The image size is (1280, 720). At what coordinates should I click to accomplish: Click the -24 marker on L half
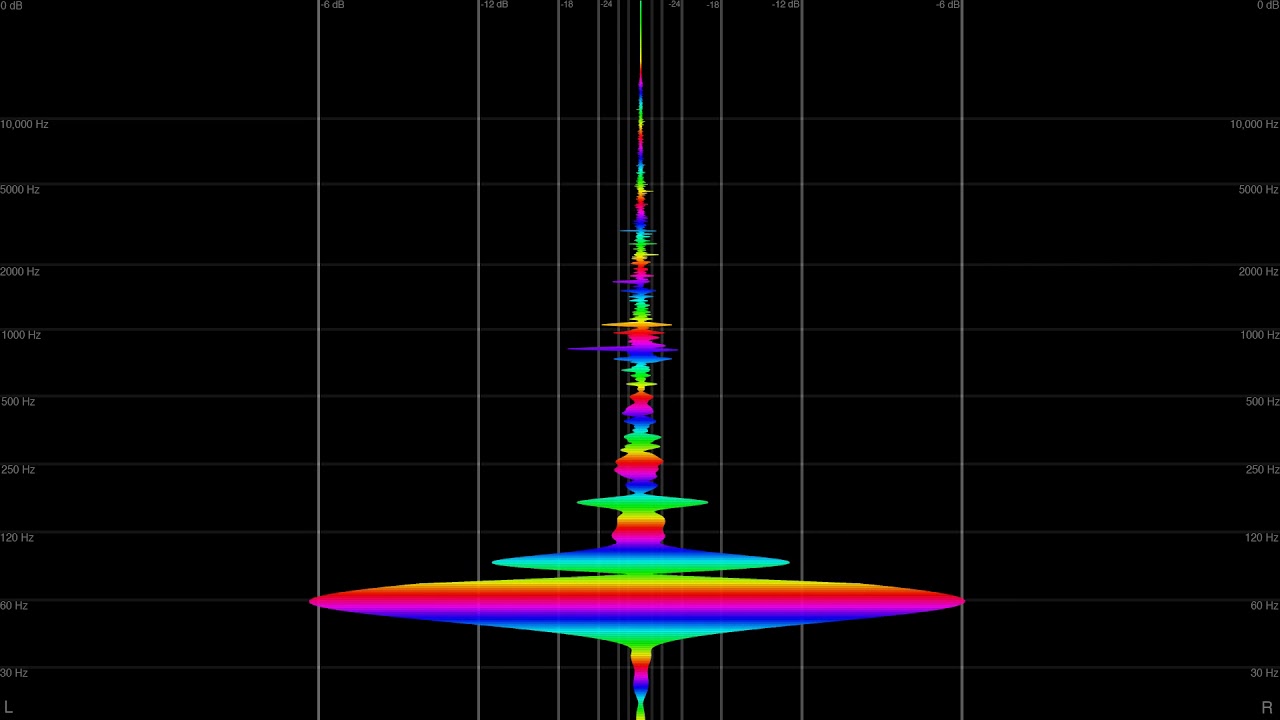tap(606, 5)
